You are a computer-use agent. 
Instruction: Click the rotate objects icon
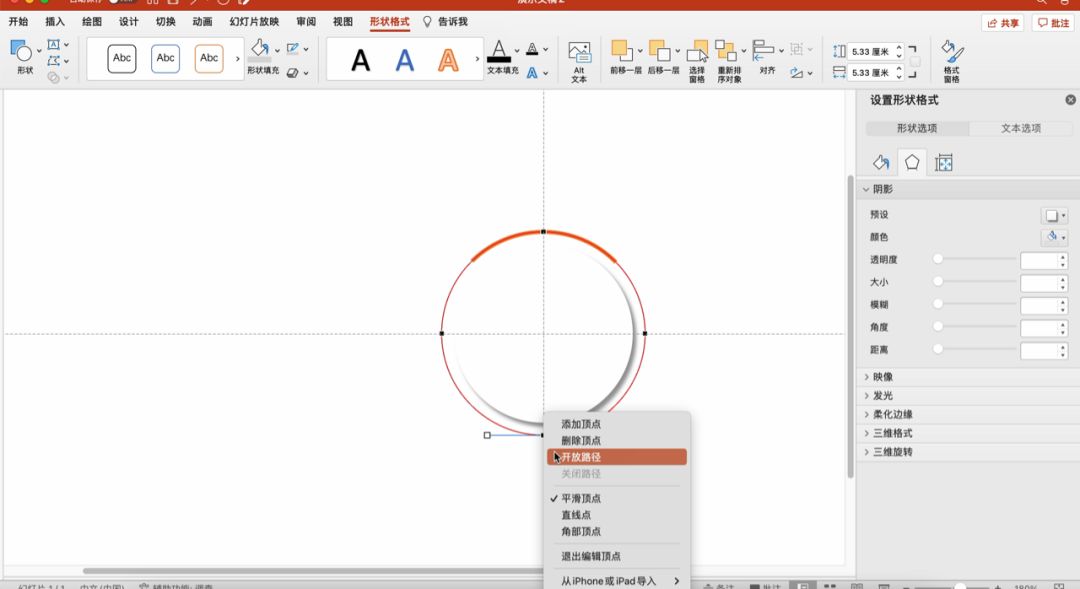797,72
